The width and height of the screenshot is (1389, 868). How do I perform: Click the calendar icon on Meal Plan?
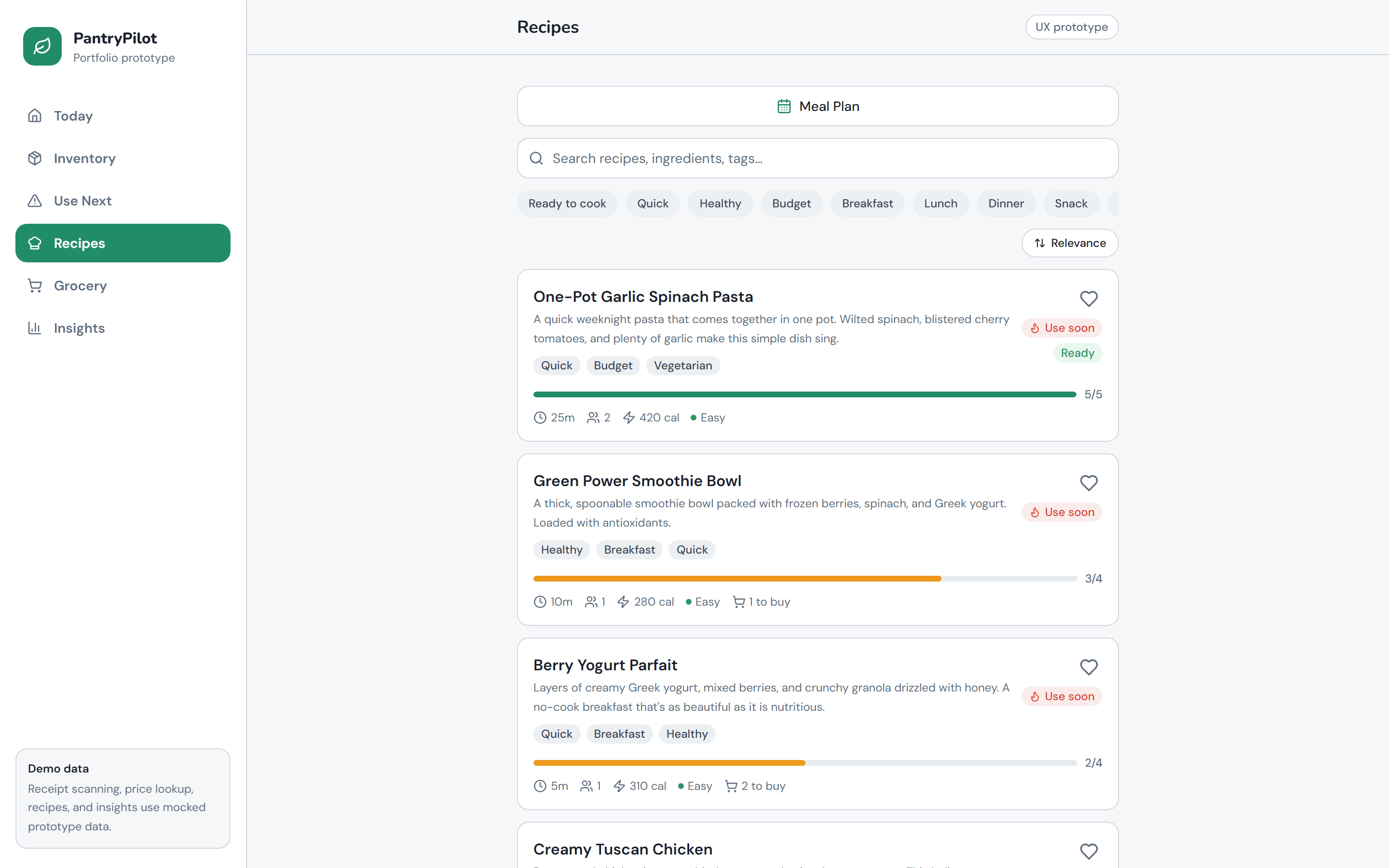click(x=784, y=107)
